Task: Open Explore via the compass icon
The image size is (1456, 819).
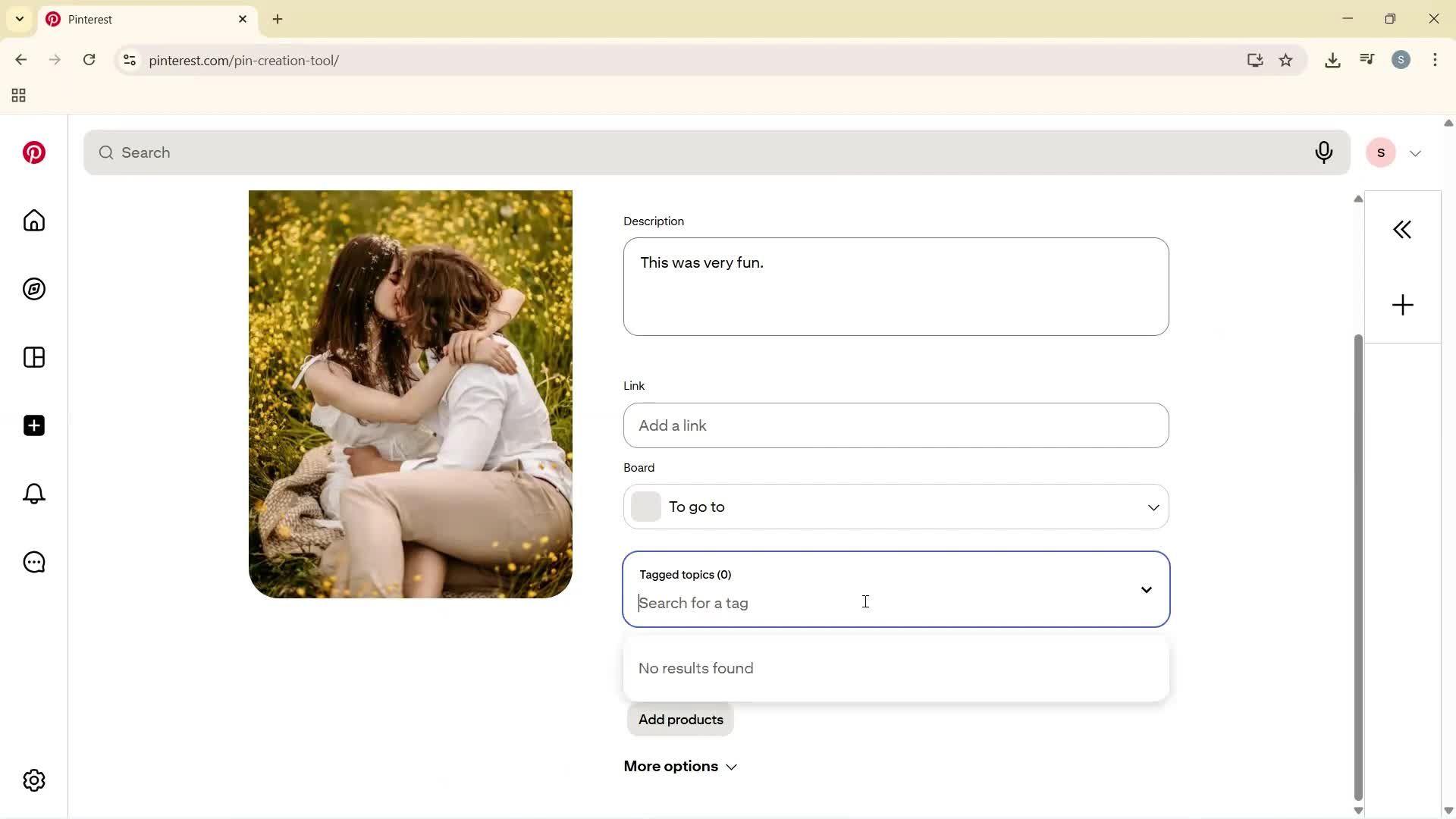Action: point(33,289)
